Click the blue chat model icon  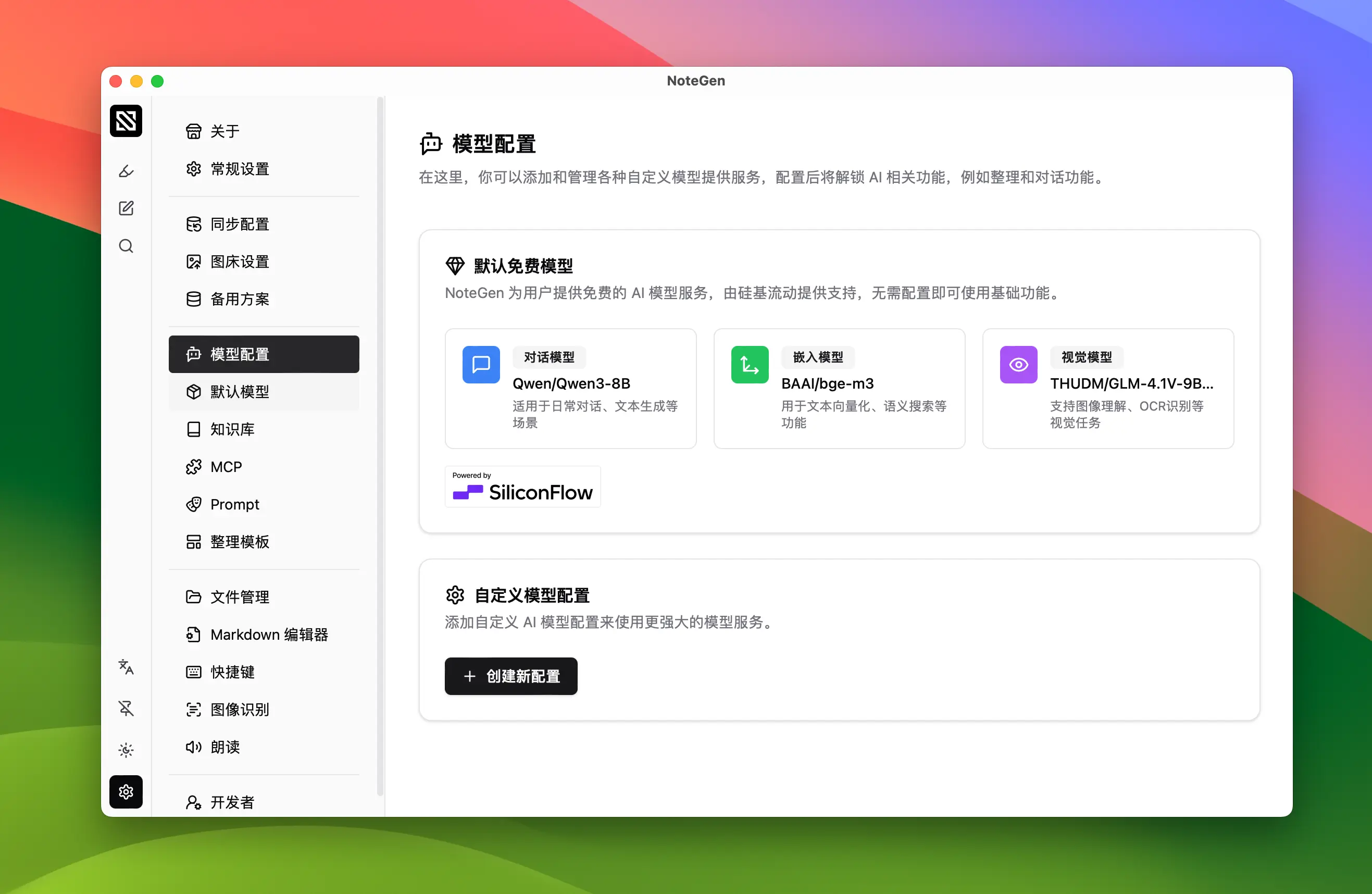pos(481,365)
